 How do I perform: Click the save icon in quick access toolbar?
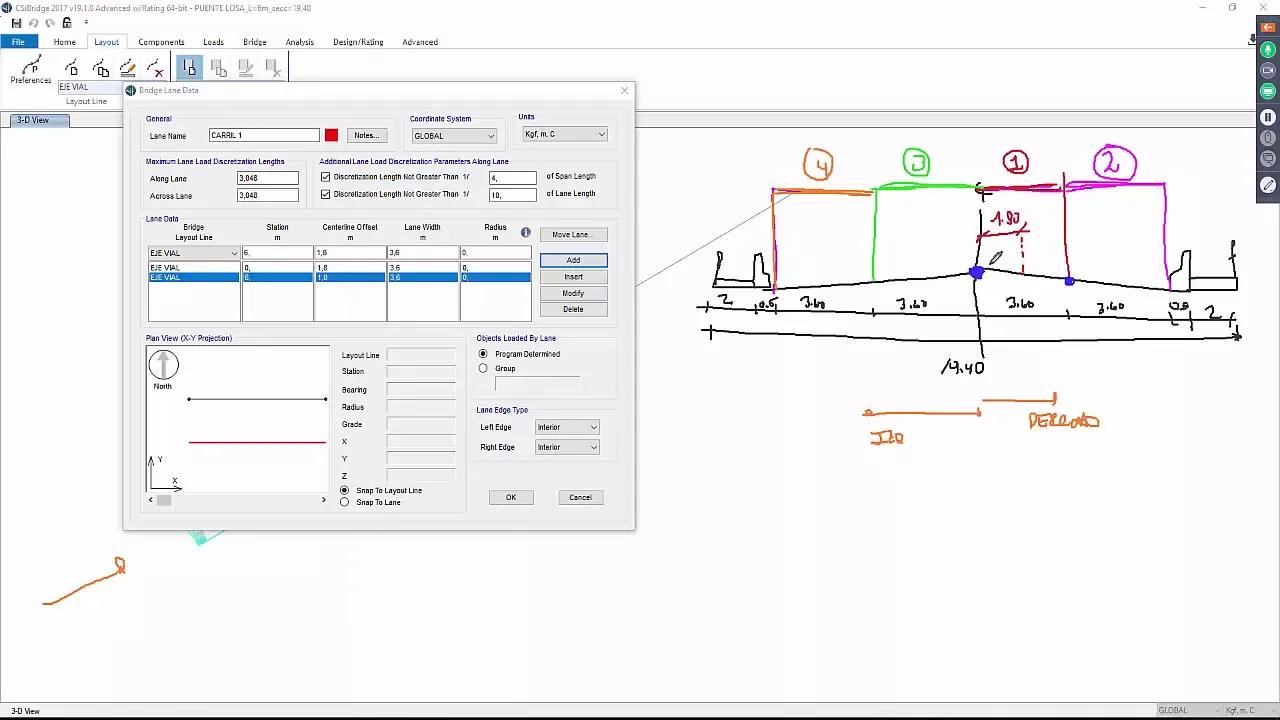point(17,23)
